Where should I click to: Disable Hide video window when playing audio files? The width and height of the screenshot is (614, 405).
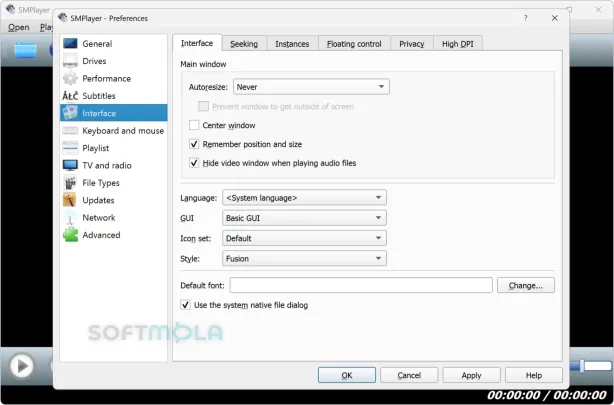194,163
